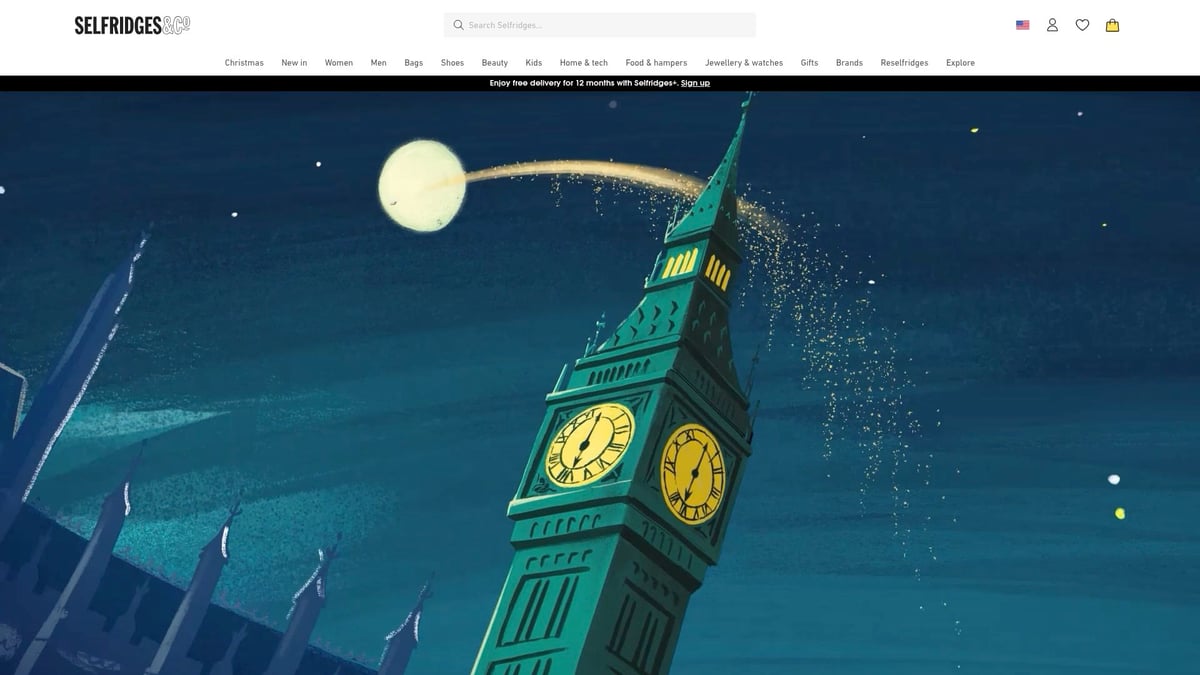Open the account profile icon
This screenshot has height=675, width=1200.
1052,25
